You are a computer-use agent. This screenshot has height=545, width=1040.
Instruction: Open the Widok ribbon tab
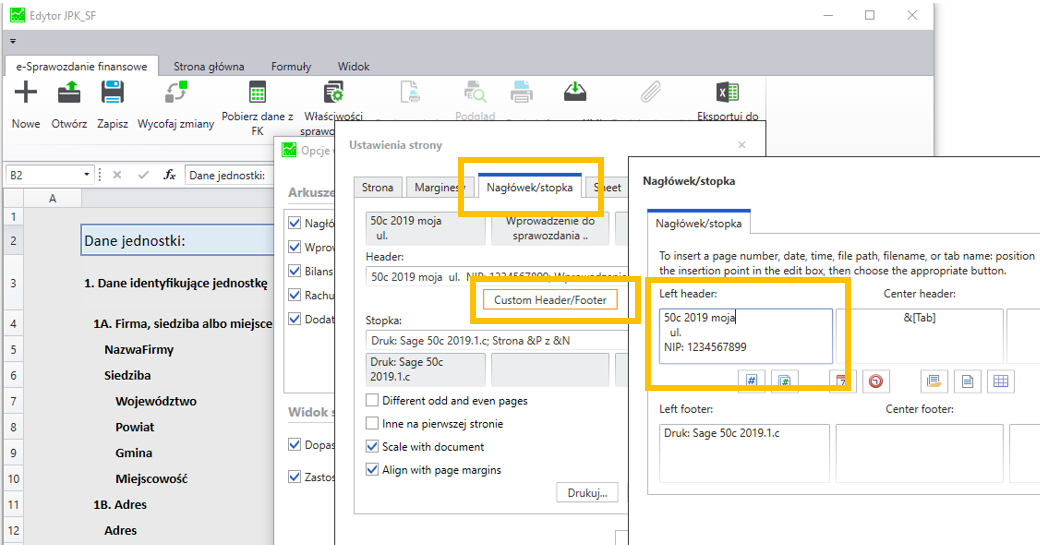[x=354, y=66]
